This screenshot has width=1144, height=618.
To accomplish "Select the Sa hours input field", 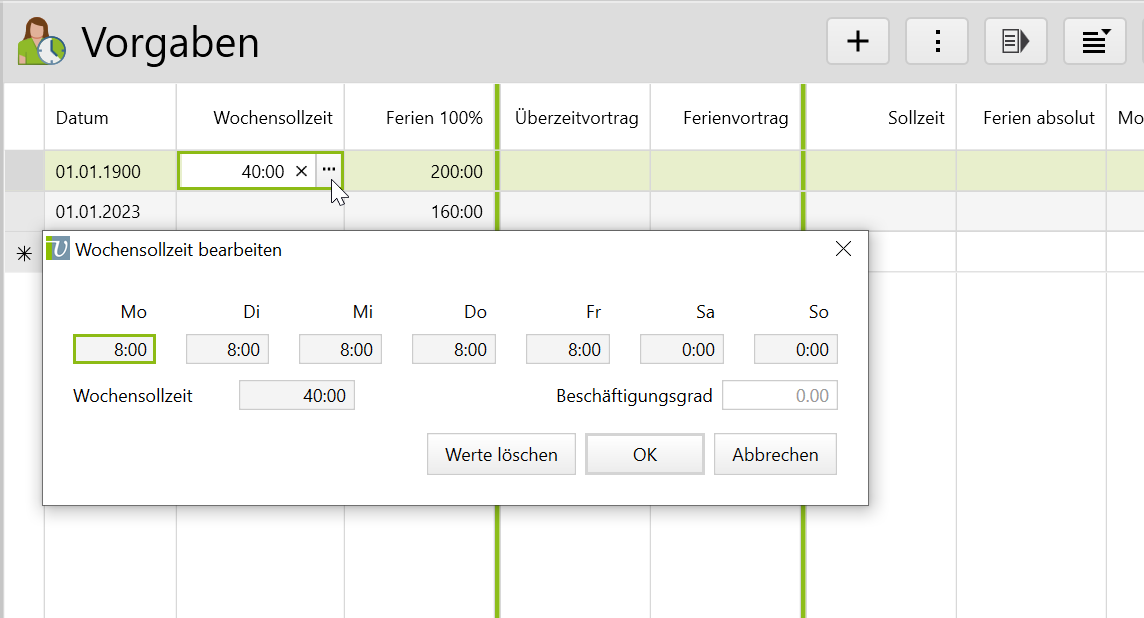I will point(681,349).
